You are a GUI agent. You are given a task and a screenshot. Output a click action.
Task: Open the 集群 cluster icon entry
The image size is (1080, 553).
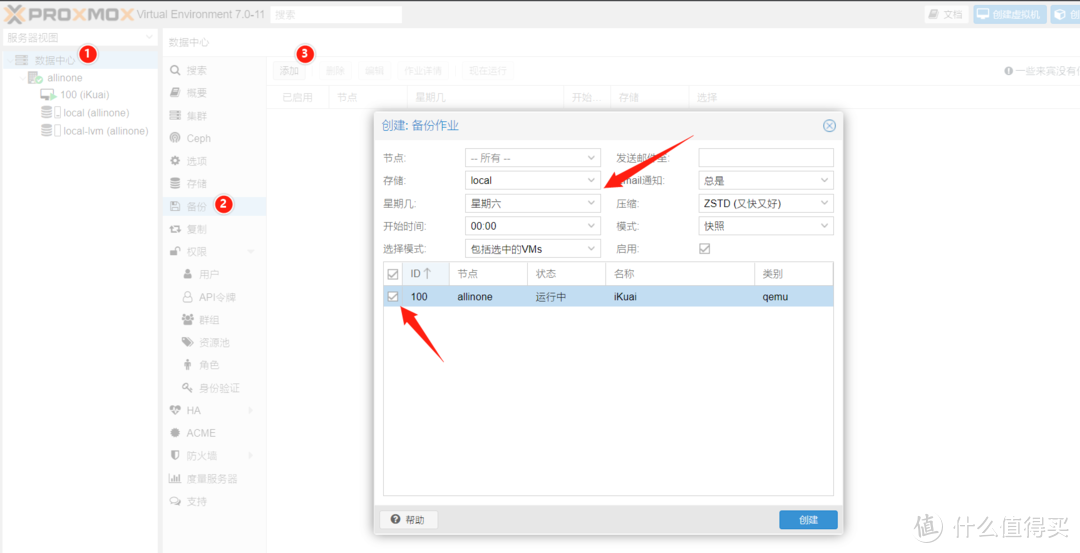[175, 116]
